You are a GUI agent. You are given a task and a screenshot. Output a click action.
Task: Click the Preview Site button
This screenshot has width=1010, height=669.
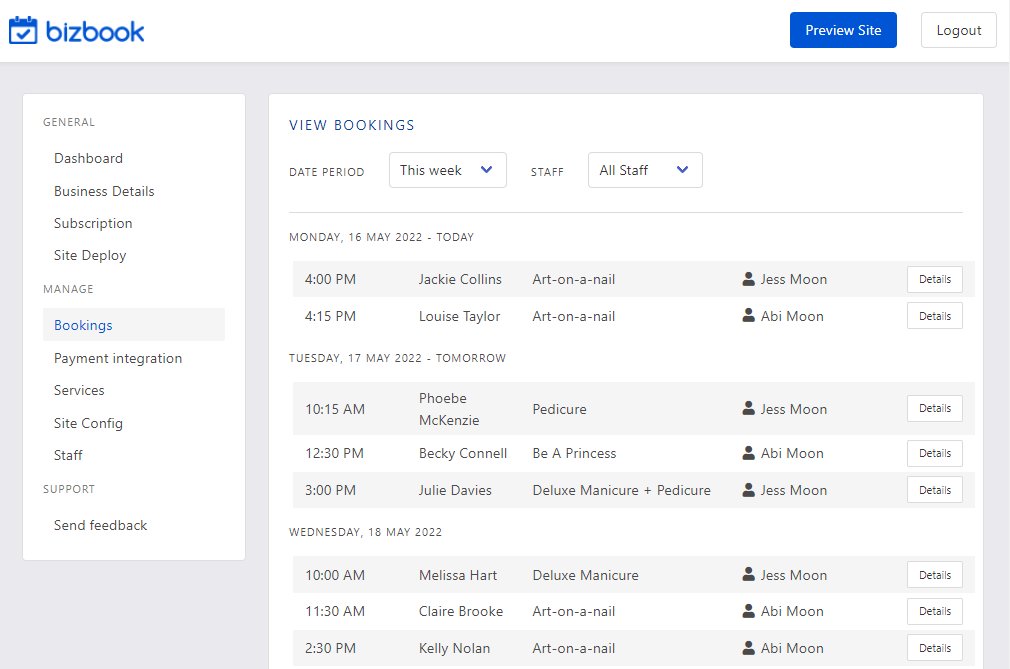coord(843,30)
